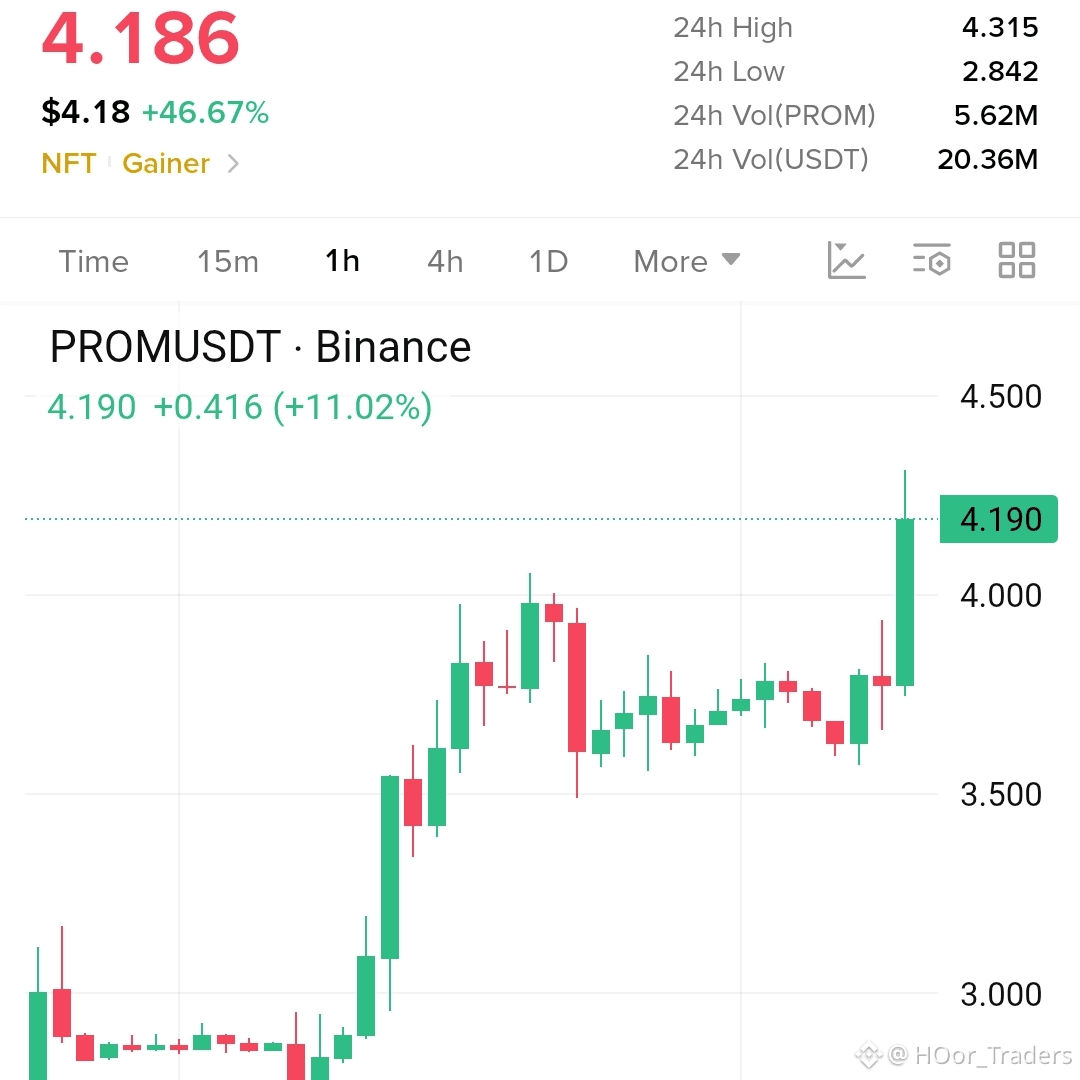Image resolution: width=1080 pixels, height=1080 pixels.
Task: Open the NFT tag link
Action: [x=69, y=163]
